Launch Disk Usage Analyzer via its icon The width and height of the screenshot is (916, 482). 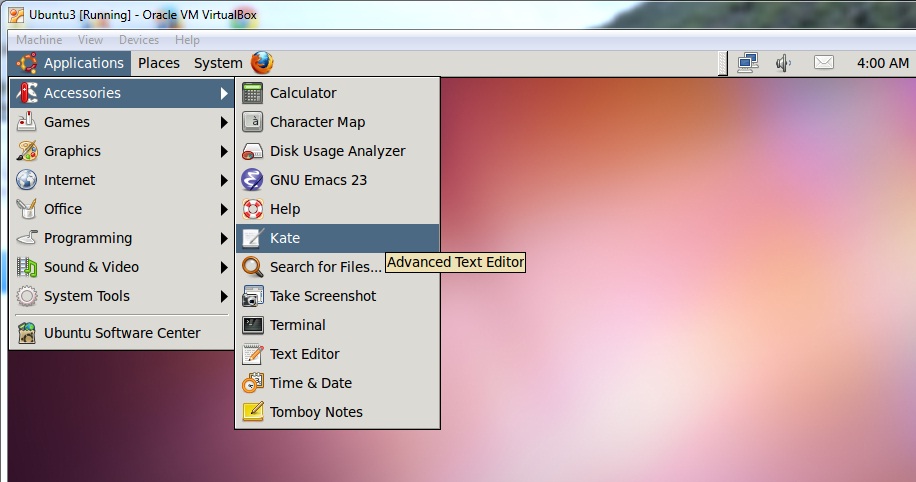point(252,151)
